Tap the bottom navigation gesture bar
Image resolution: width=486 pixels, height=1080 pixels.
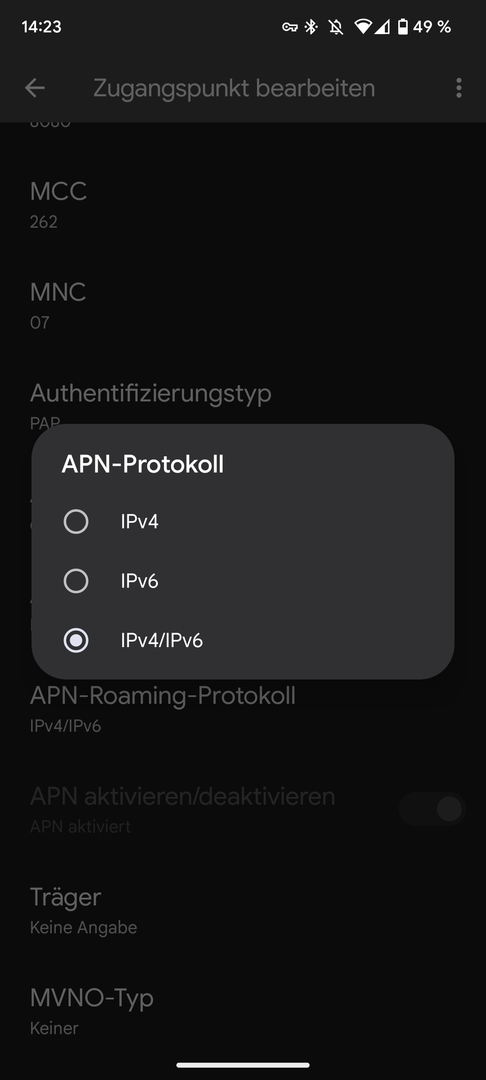pos(243,1065)
